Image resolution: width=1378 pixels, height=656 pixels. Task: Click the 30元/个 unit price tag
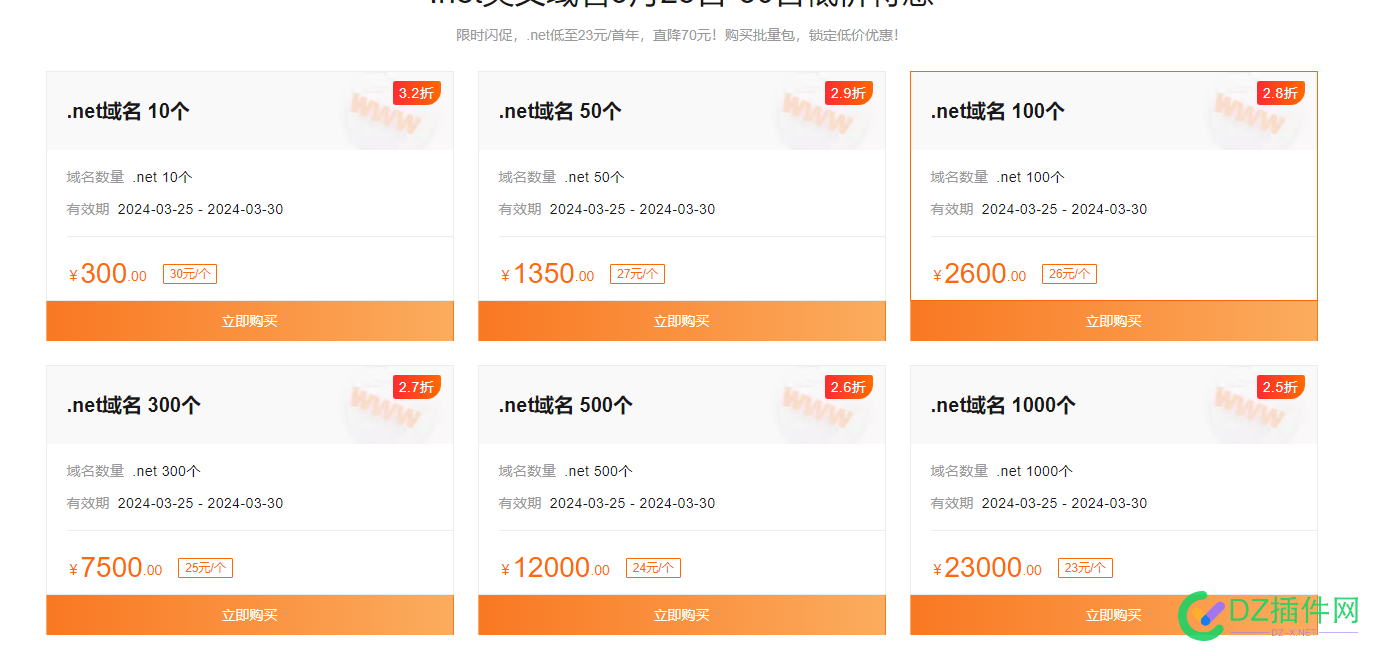coord(190,274)
